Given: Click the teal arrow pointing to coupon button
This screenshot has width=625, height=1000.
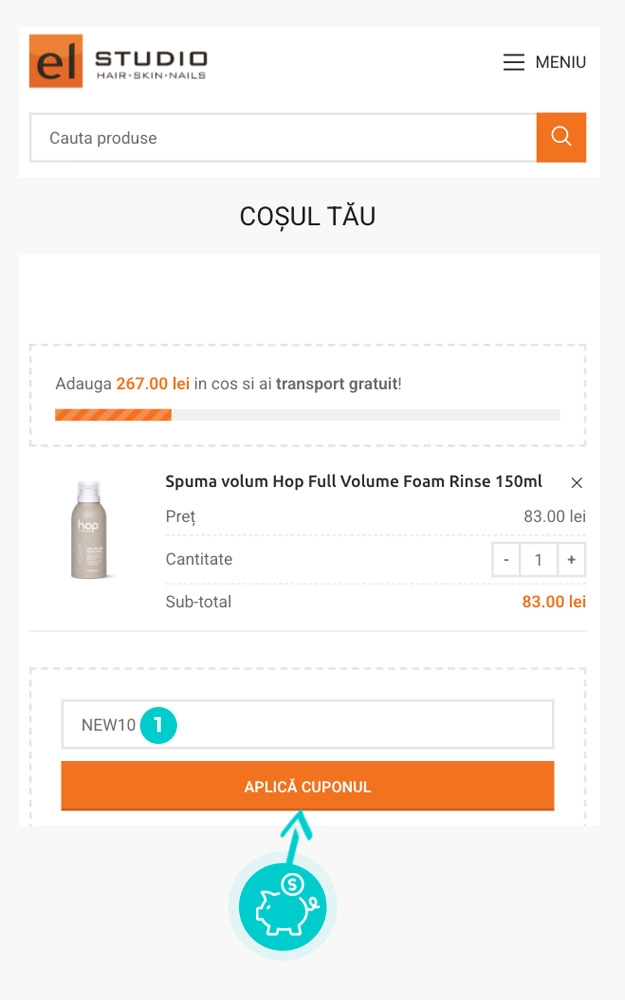Looking at the screenshot, I should [296, 835].
